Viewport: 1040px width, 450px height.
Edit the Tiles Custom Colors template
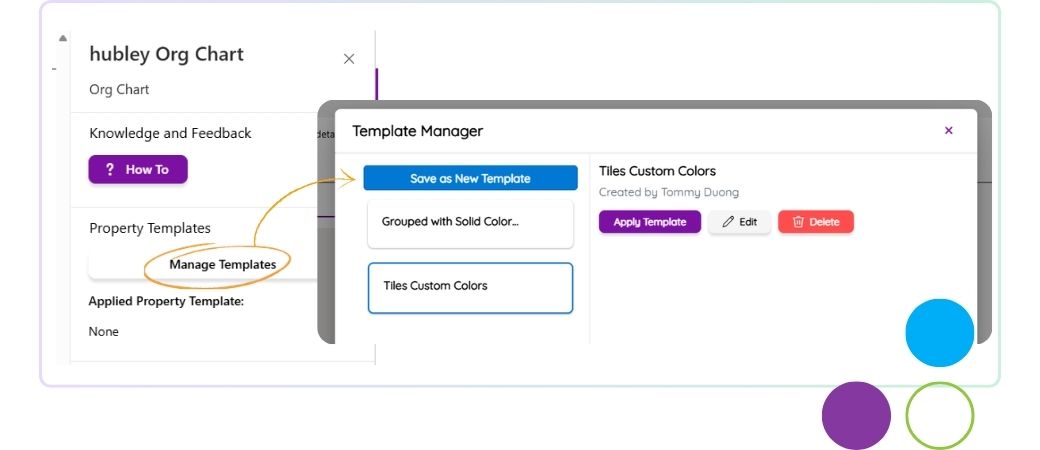click(x=739, y=222)
